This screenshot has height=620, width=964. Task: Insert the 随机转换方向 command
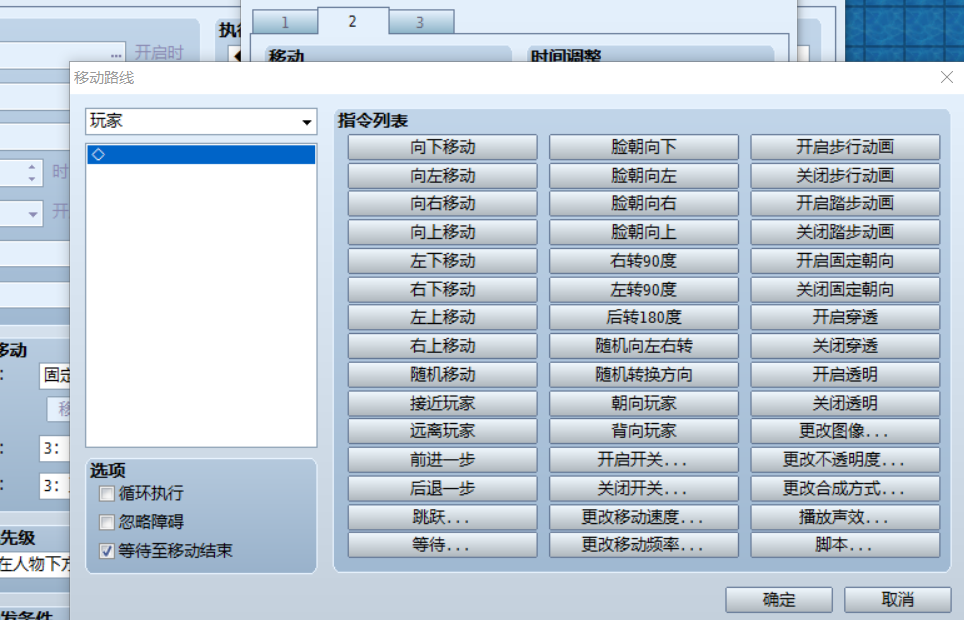[644, 375]
